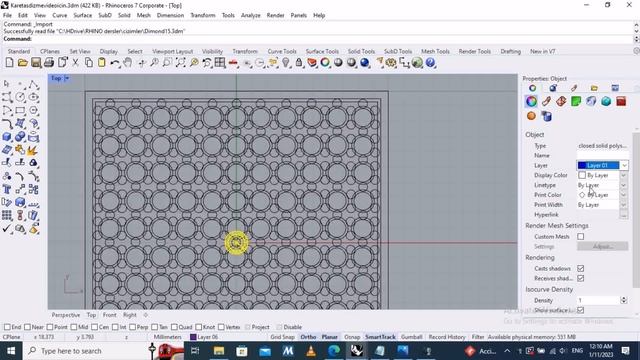Select the Polyline tool in the left toolbar

33,84
